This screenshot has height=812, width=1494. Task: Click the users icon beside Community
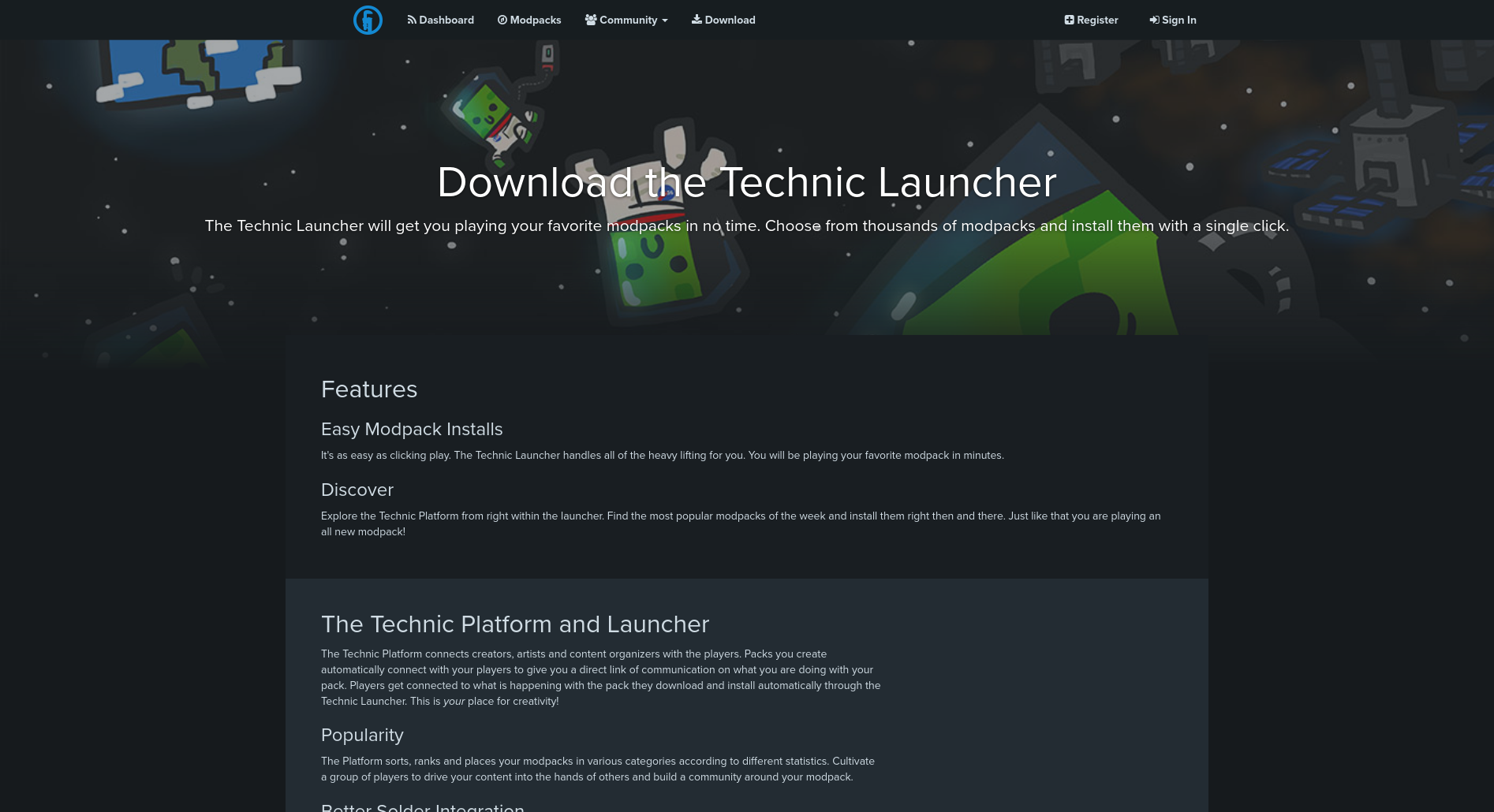(590, 20)
